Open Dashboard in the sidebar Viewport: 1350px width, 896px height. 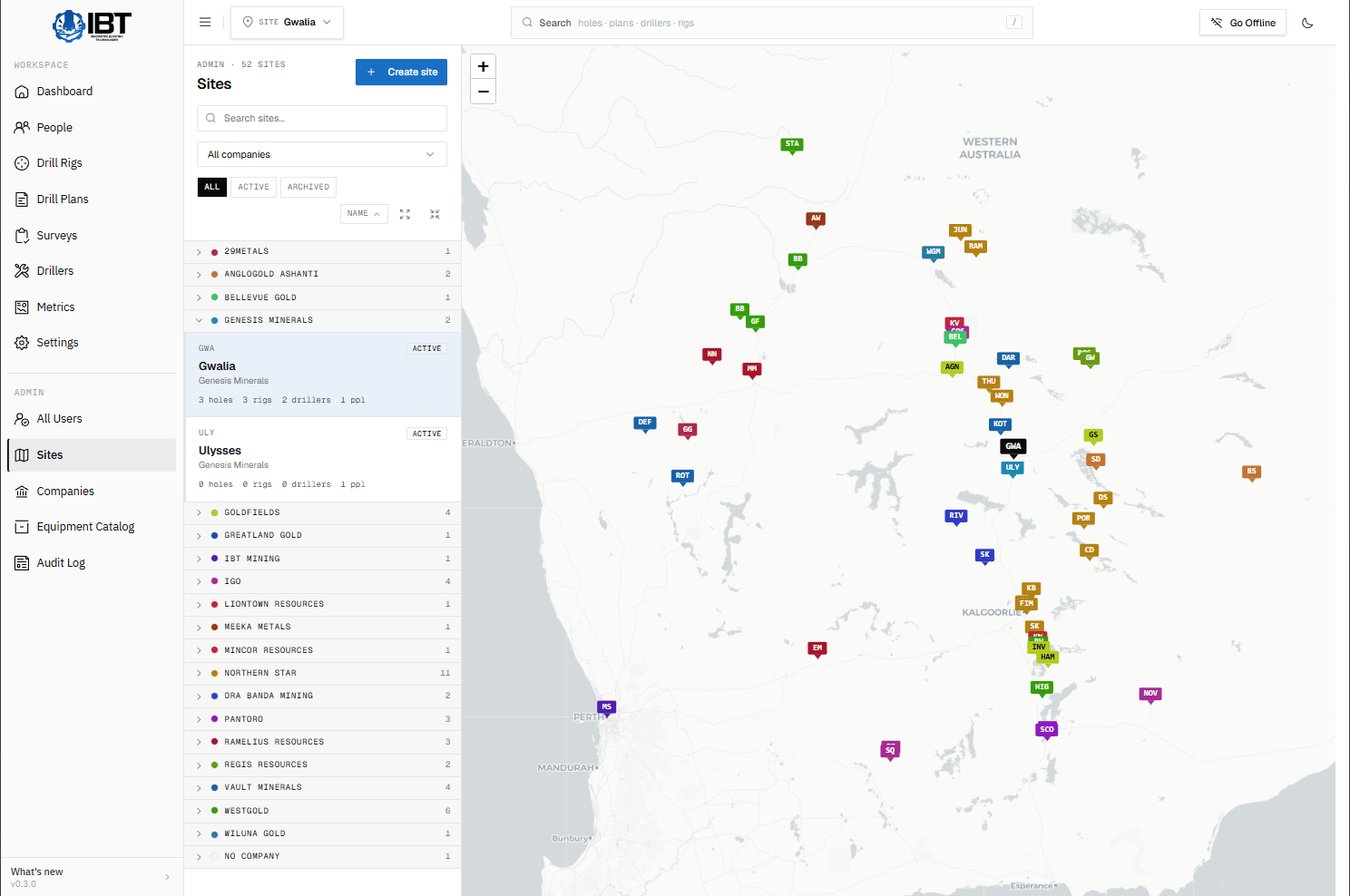click(x=91, y=92)
